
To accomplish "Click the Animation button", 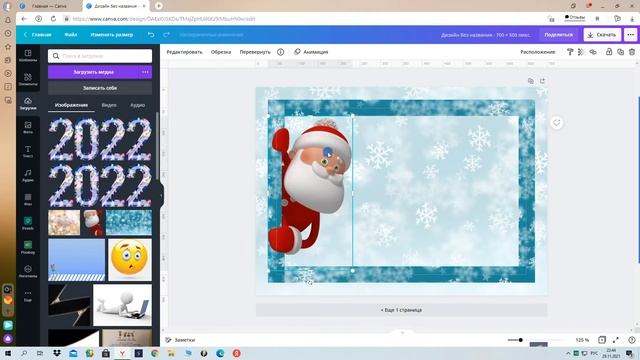I will [x=311, y=52].
